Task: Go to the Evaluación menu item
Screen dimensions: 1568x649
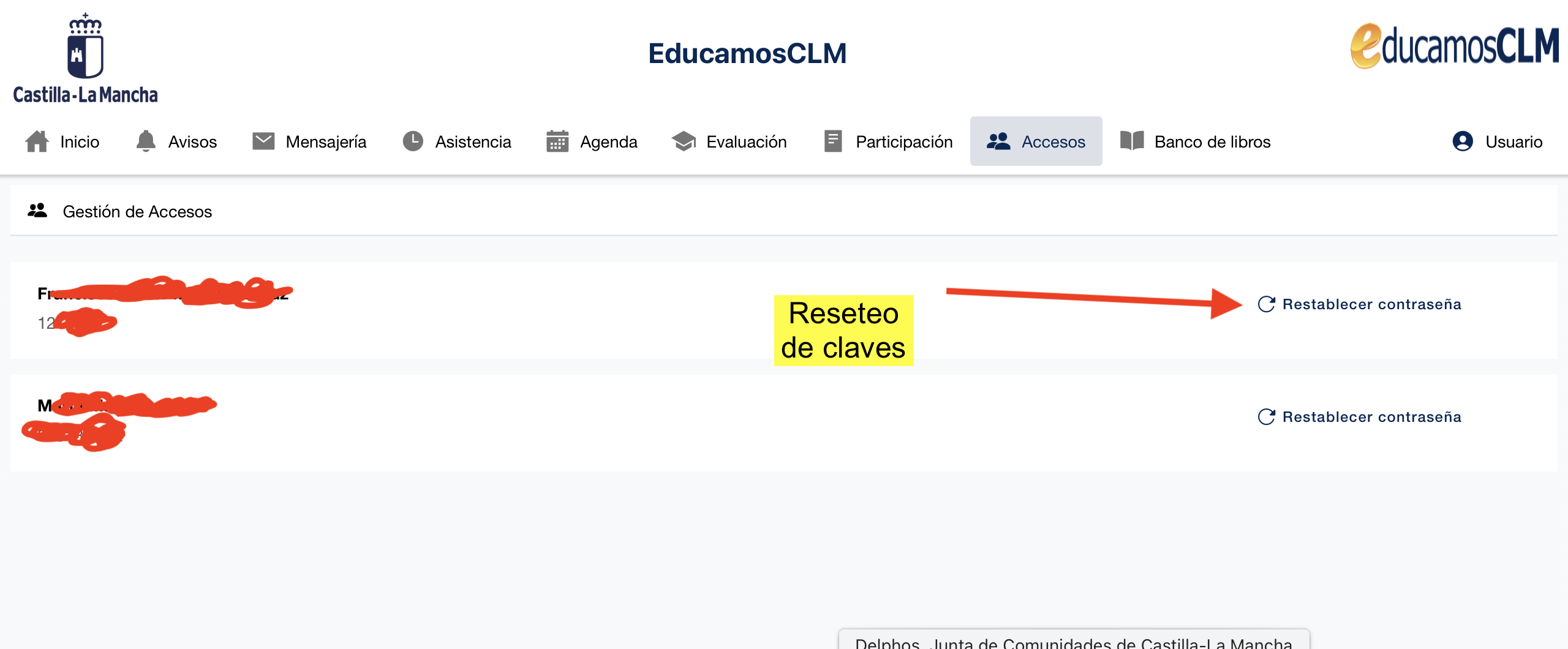Action: [x=746, y=142]
